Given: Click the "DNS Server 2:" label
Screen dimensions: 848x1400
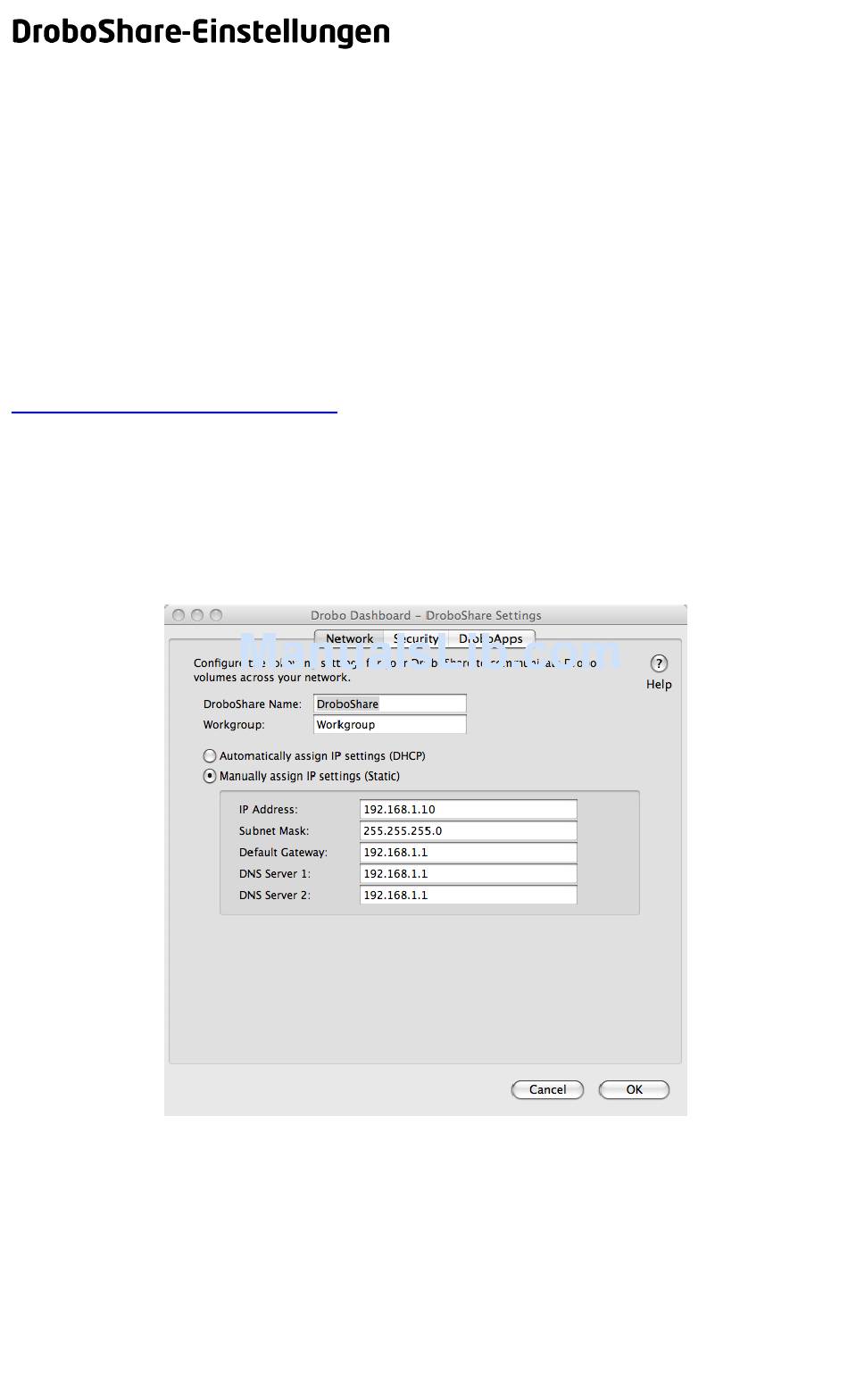Looking at the screenshot, I should click(x=275, y=896).
